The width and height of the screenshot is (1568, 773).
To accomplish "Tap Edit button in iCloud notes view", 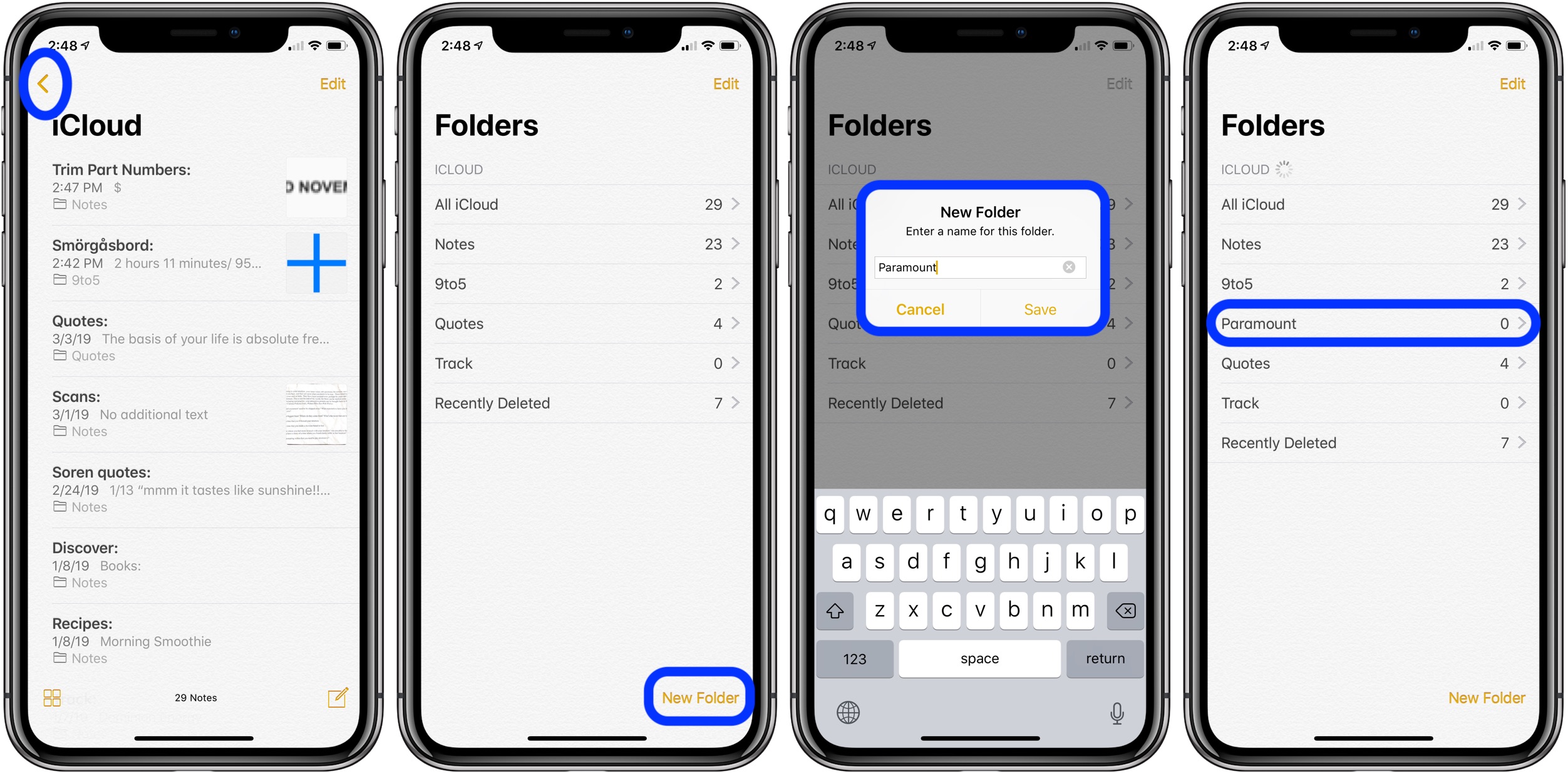I will [x=335, y=85].
